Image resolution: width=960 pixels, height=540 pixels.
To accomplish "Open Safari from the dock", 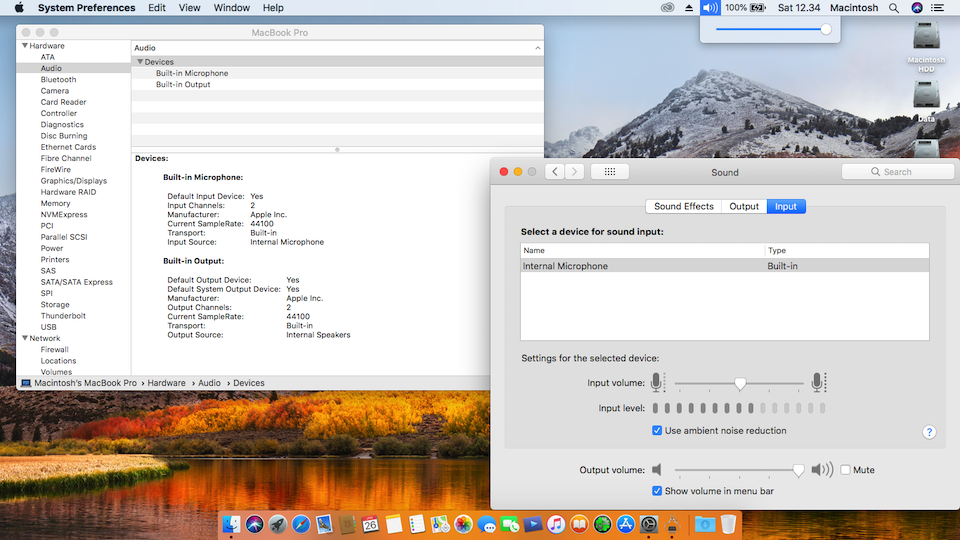I will click(300, 524).
